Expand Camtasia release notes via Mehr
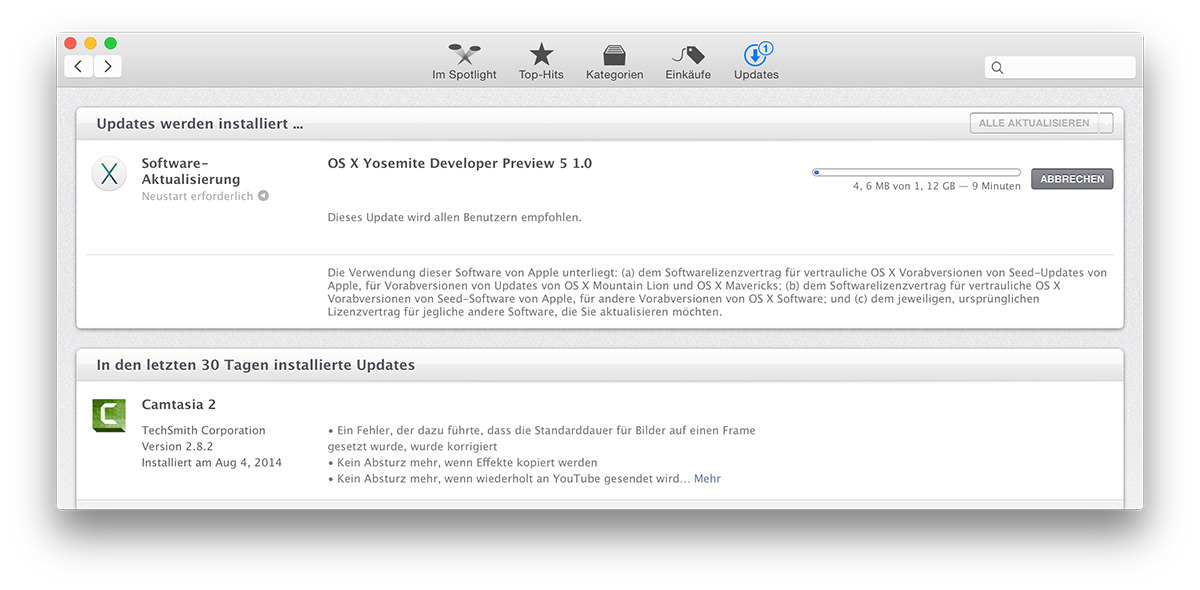The width and height of the screenshot is (1200, 590). [707, 479]
